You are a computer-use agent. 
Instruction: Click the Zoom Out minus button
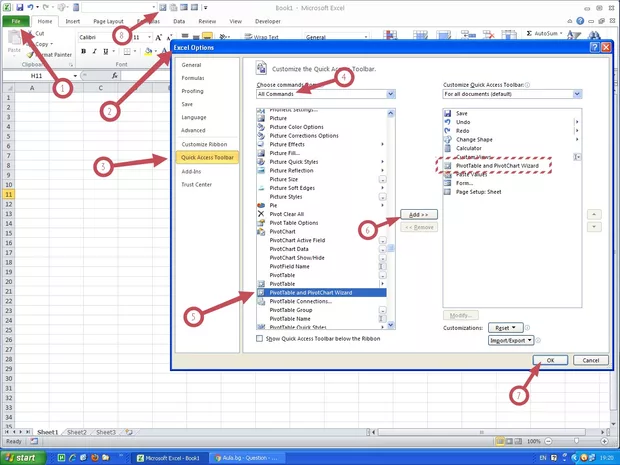tap(548, 441)
